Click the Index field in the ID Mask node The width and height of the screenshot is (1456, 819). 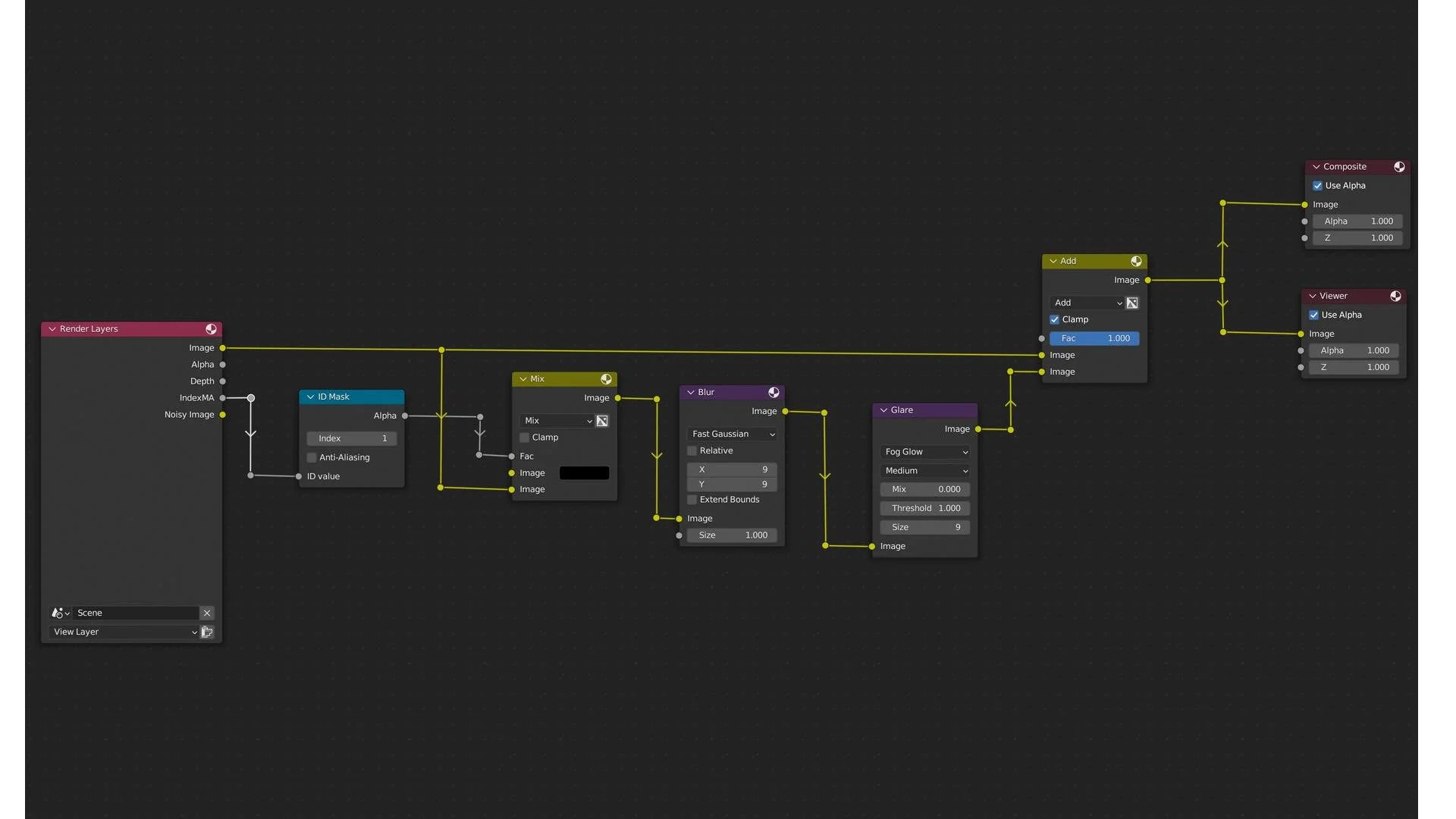pos(352,438)
